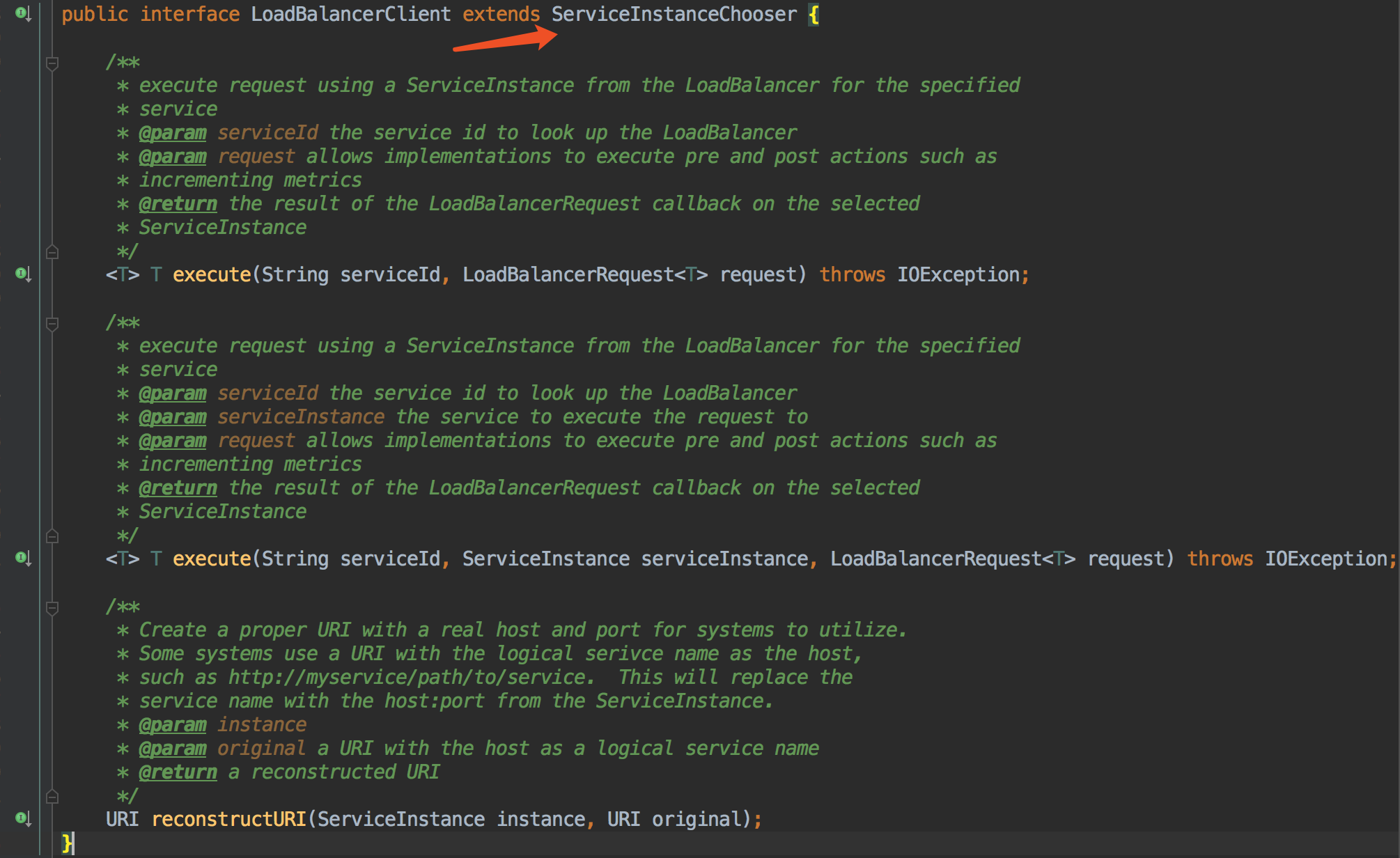Fold the reconstructURI Javadoc at its closing marker
This screenshot has height=858, width=1400.
(x=52, y=796)
